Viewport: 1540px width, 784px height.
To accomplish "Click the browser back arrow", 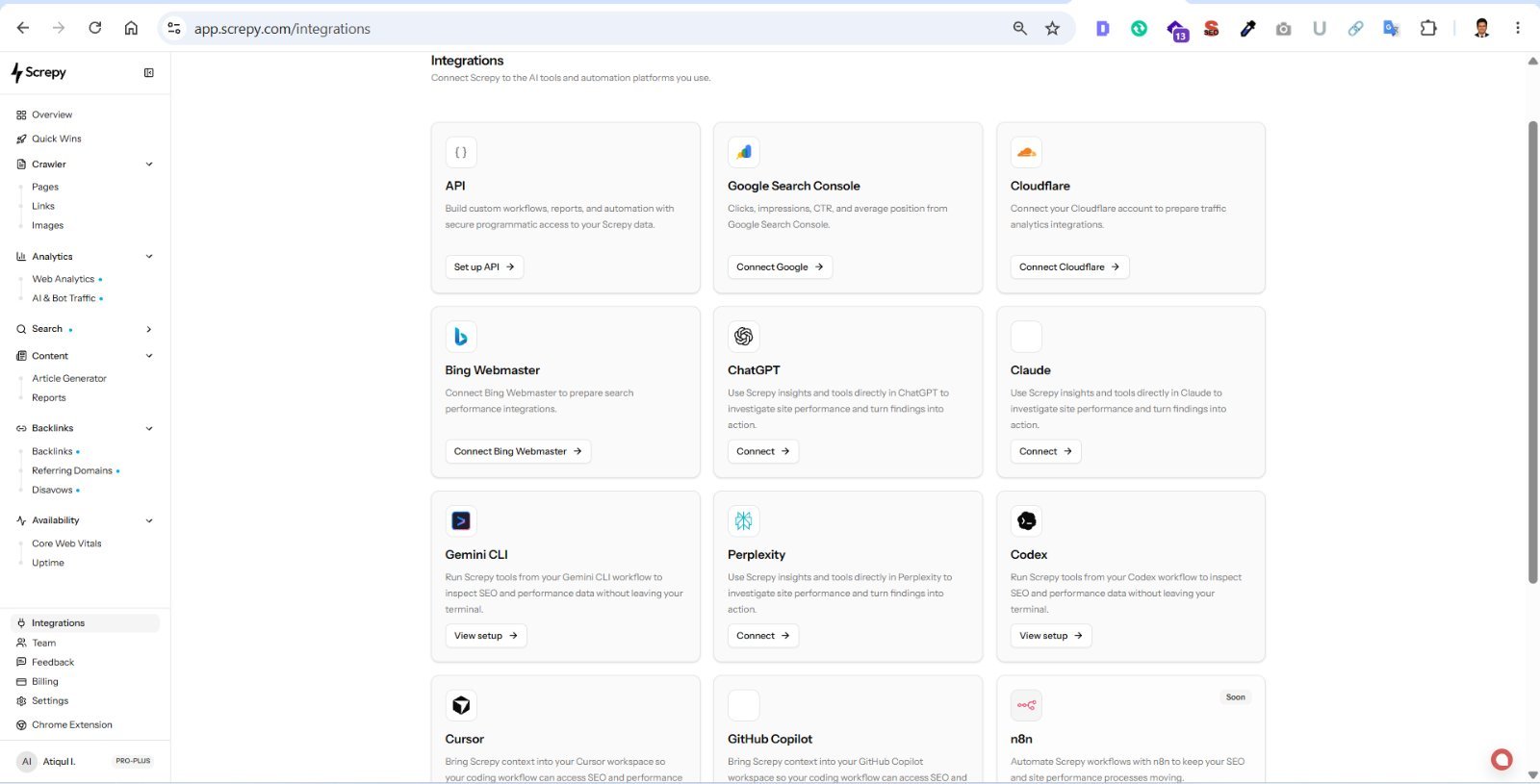I will (x=23, y=28).
